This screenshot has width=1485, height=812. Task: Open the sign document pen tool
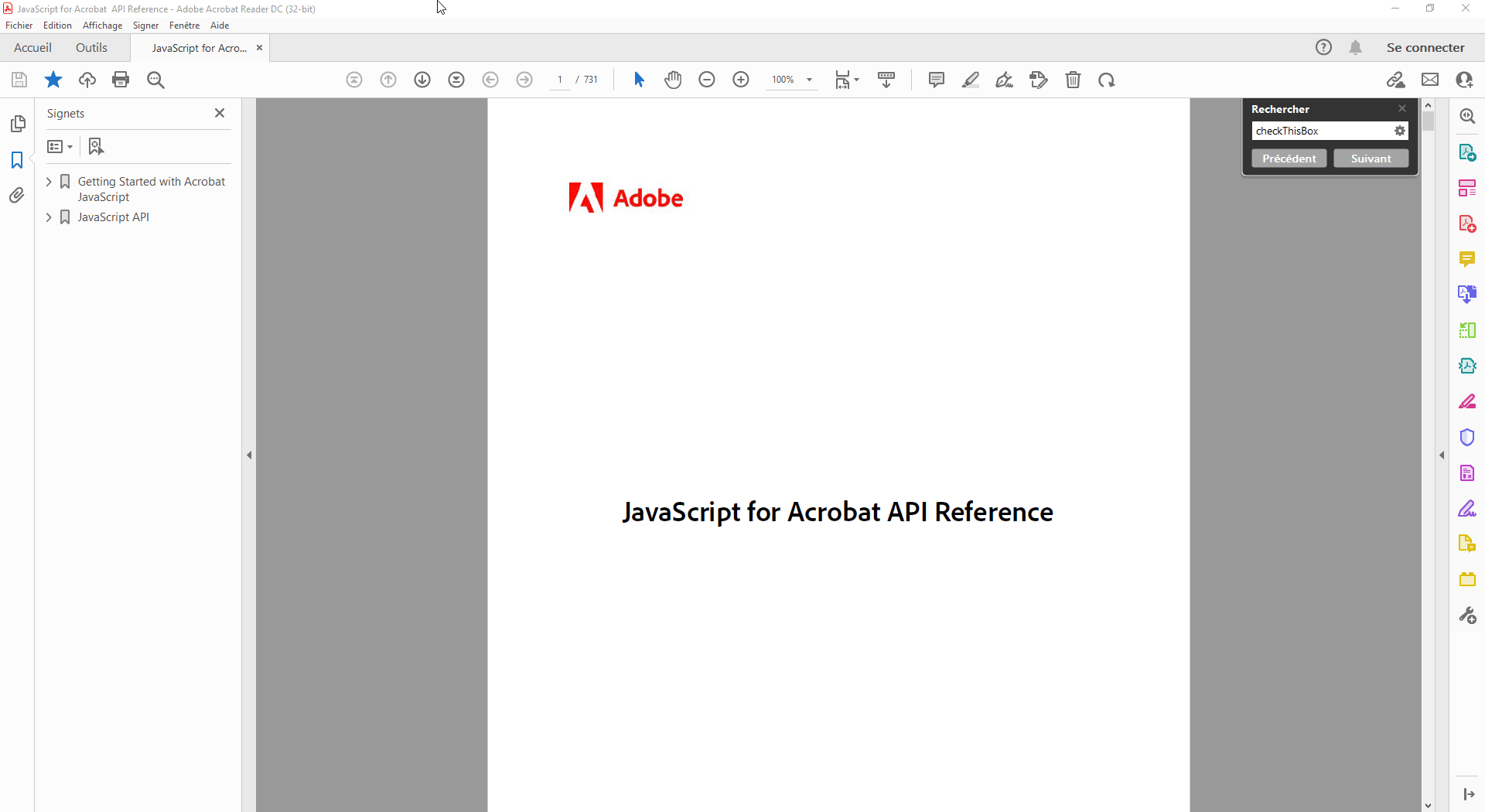[x=1005, y=80]
